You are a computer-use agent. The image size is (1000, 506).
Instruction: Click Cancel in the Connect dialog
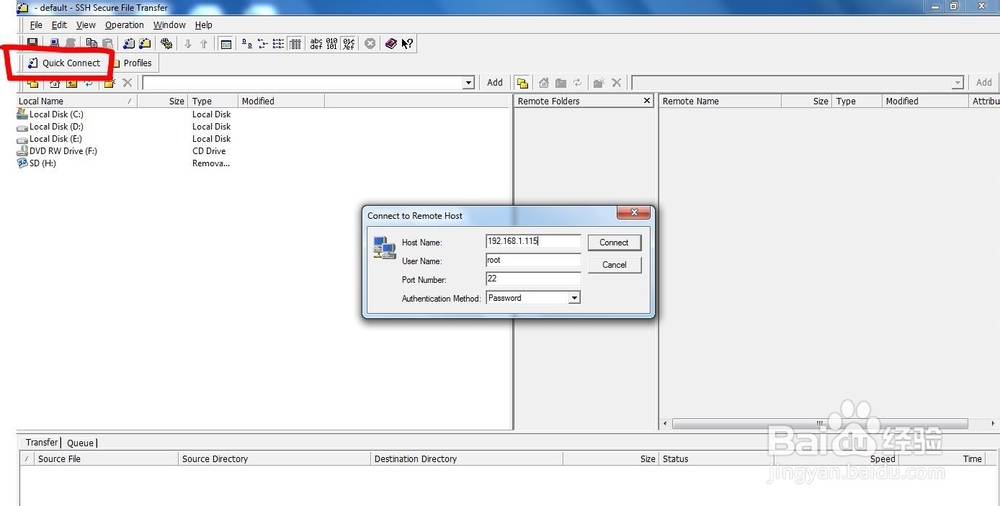tap(614, 265)
